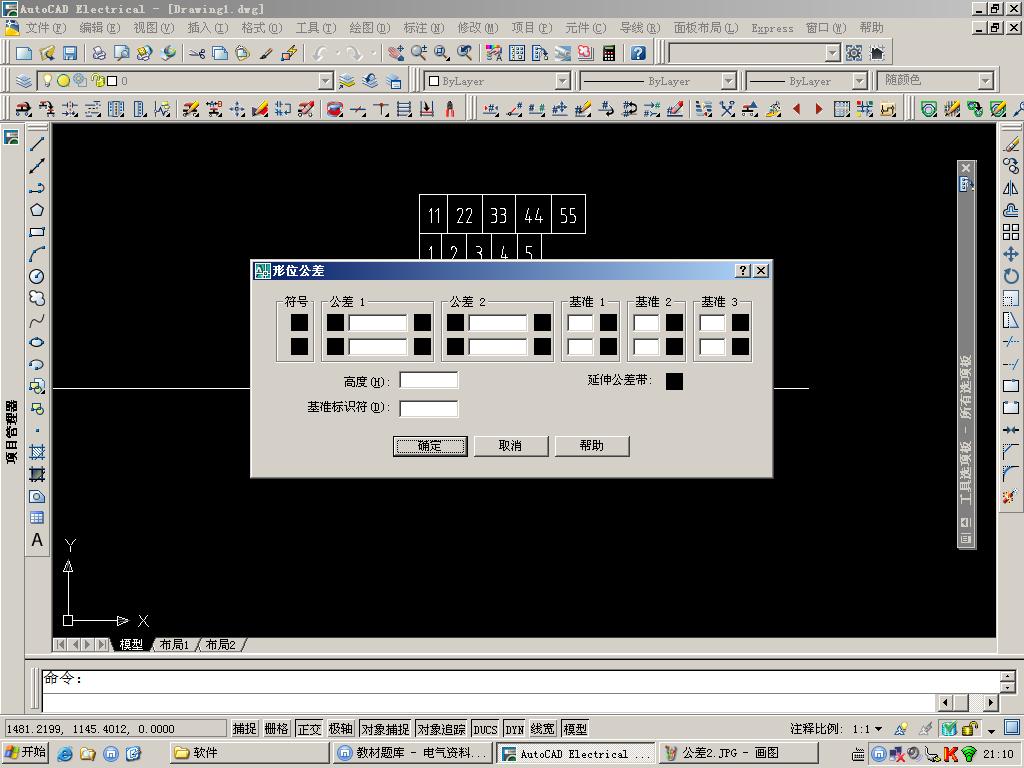Screen dimensions: 1024x768
Task: Click top material condition swatch in 基准 1
Action: 608,323
